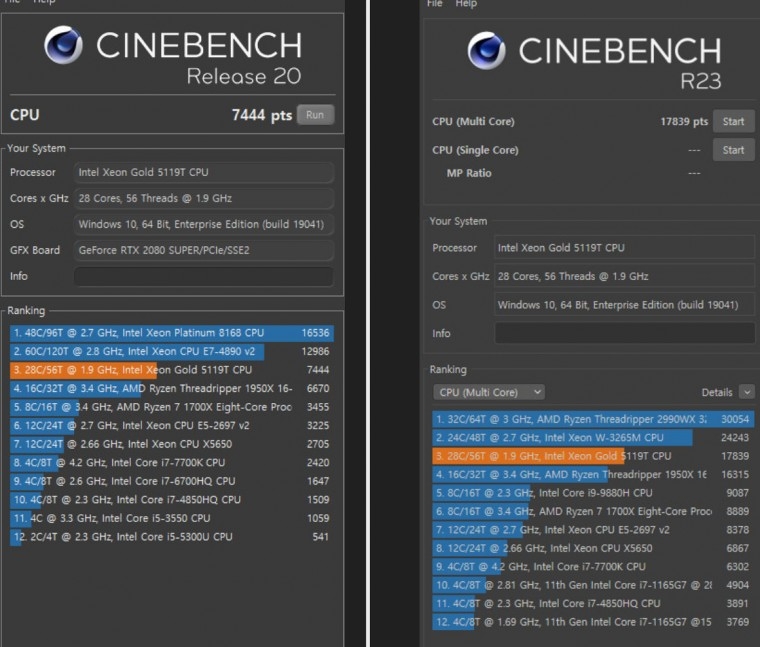Select R23 highlighted row Xeon Gold 5119T CPU

[x=593, y=456]
